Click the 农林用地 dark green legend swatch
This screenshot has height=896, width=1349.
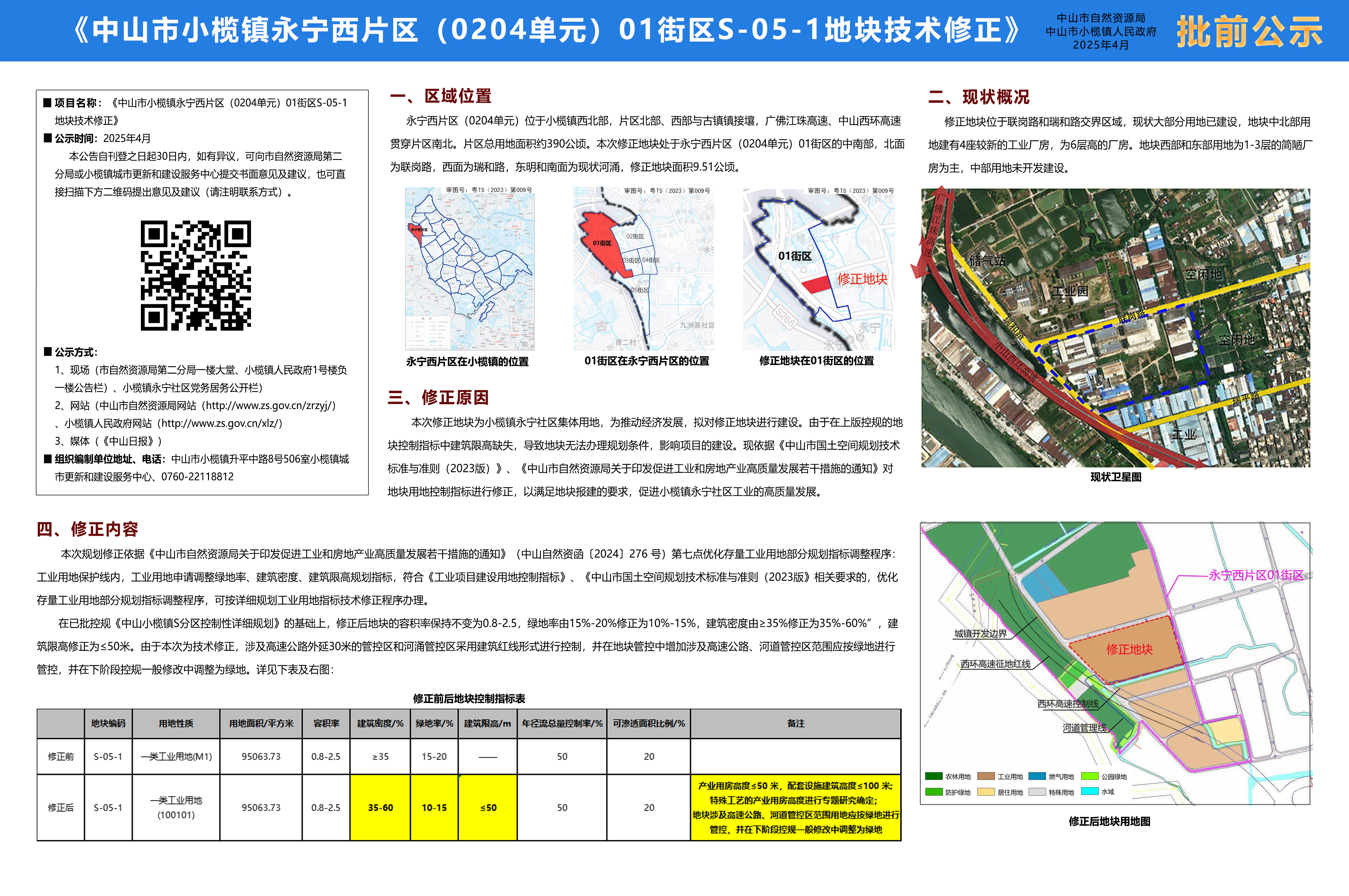(x=934, y=776)
